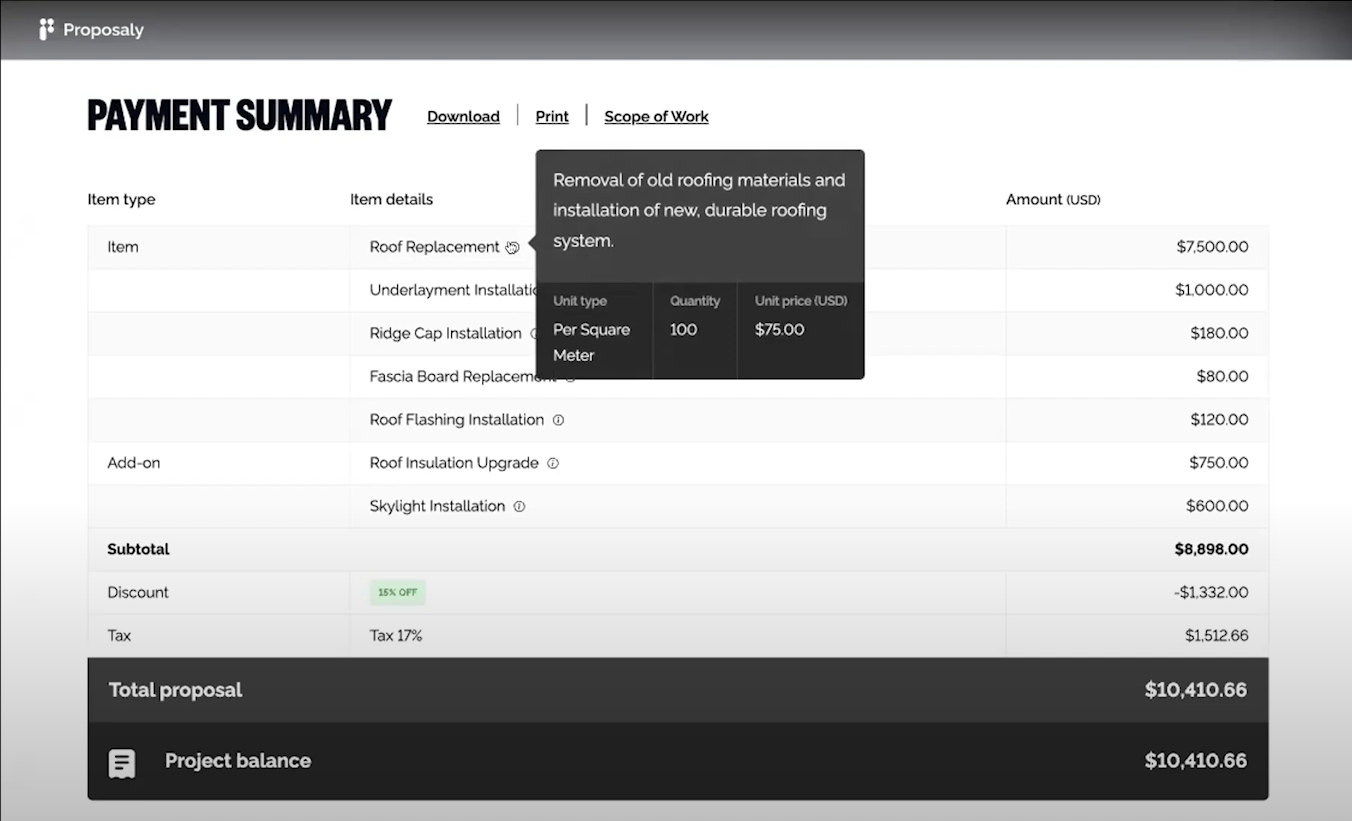Click info icon beside Roof Replacement
Image resolution: width=1352 pixels, height=821 pixels.
[512, 247]
